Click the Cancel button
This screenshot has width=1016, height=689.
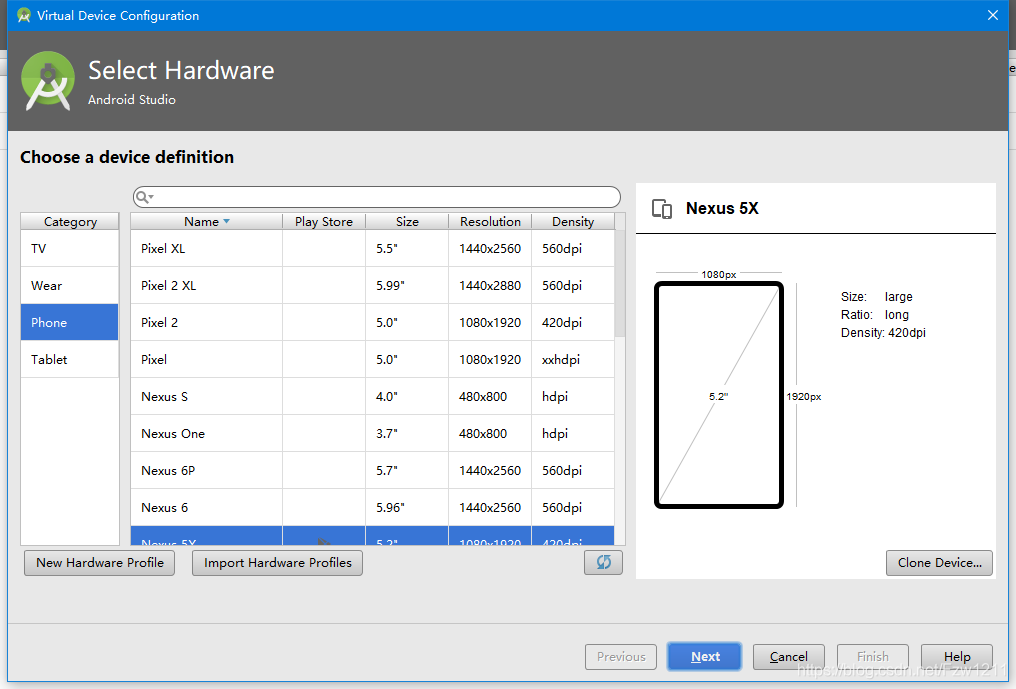point(789,657)
